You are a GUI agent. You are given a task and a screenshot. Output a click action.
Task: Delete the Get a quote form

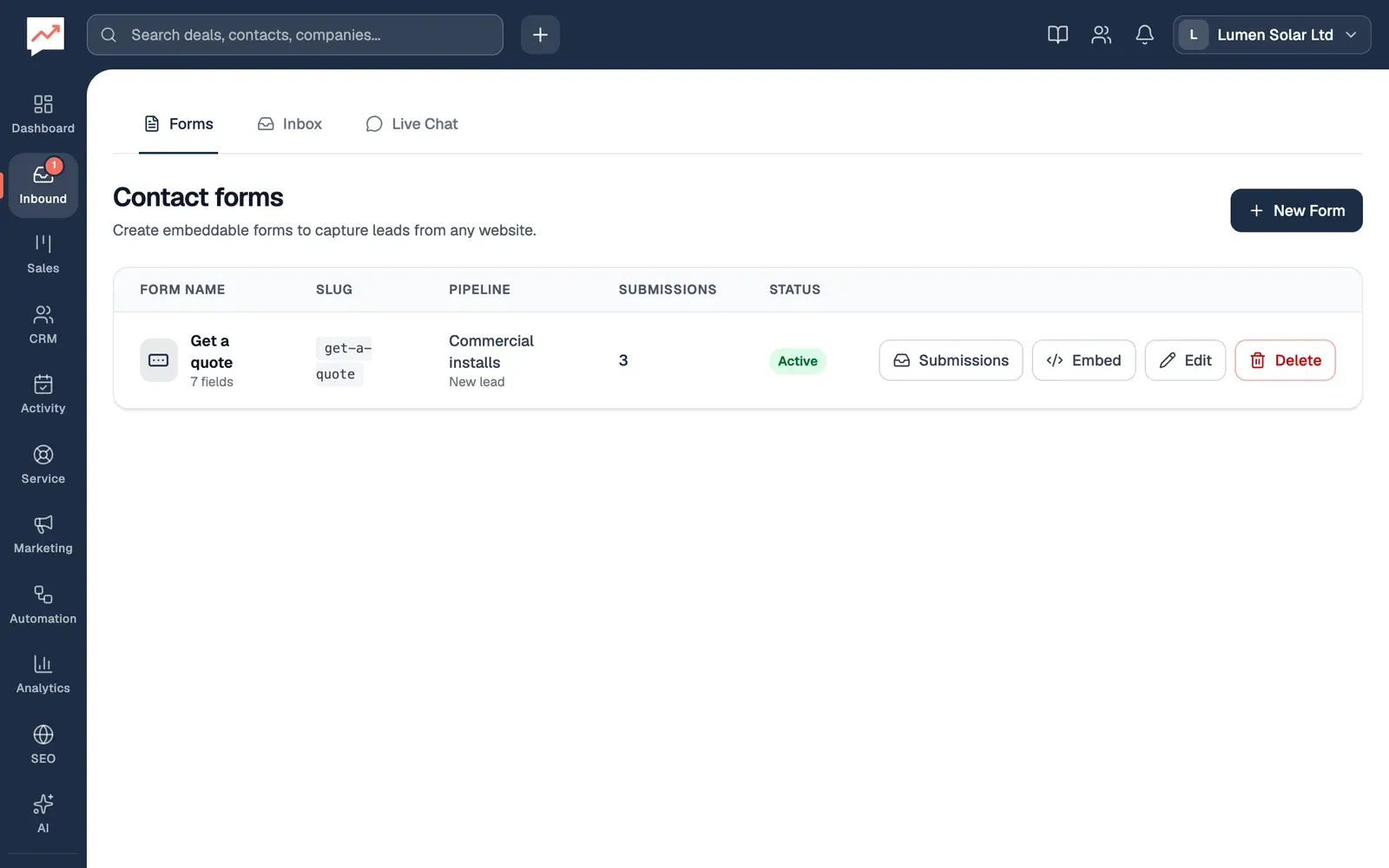pos(1285,360)
